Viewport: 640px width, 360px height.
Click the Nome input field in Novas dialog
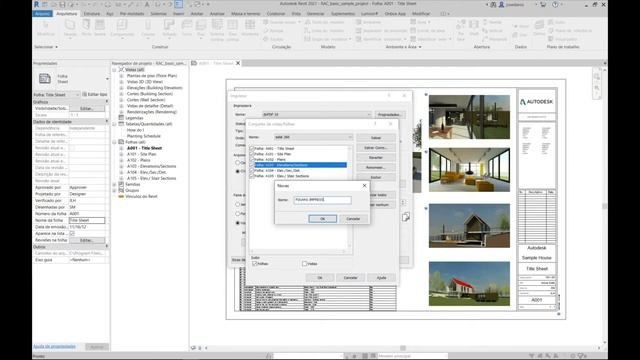[322, 200]
